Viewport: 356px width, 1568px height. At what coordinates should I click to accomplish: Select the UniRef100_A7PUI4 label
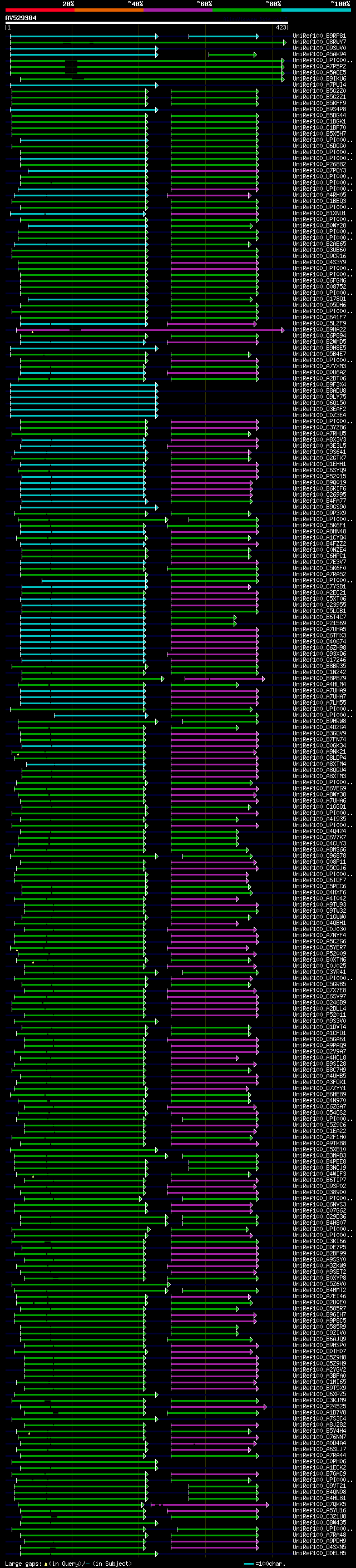(x=319, y=85)
